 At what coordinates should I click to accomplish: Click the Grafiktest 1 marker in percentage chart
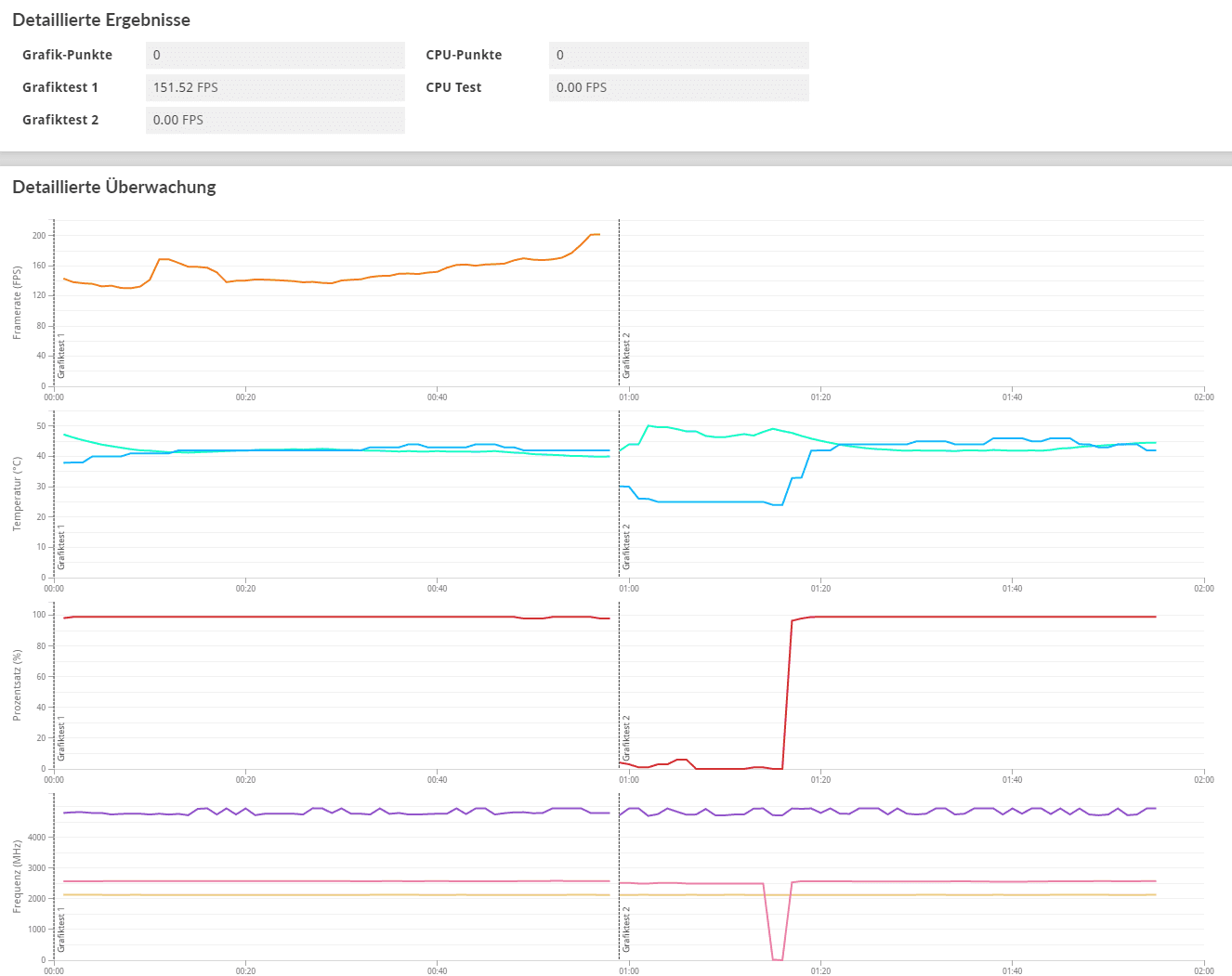point(61,739)
